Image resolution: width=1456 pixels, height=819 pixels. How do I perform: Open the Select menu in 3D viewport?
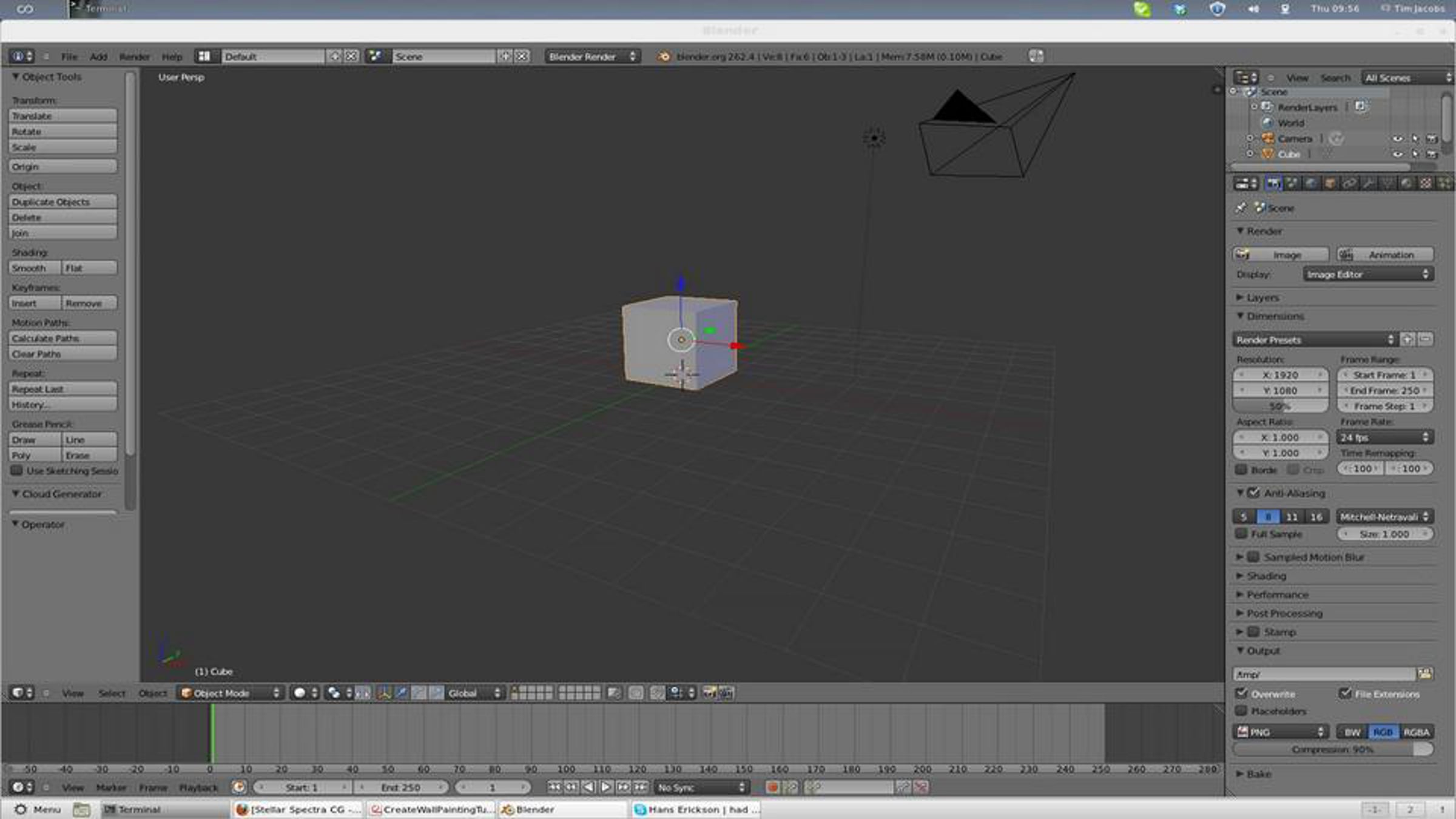point(112,693)
